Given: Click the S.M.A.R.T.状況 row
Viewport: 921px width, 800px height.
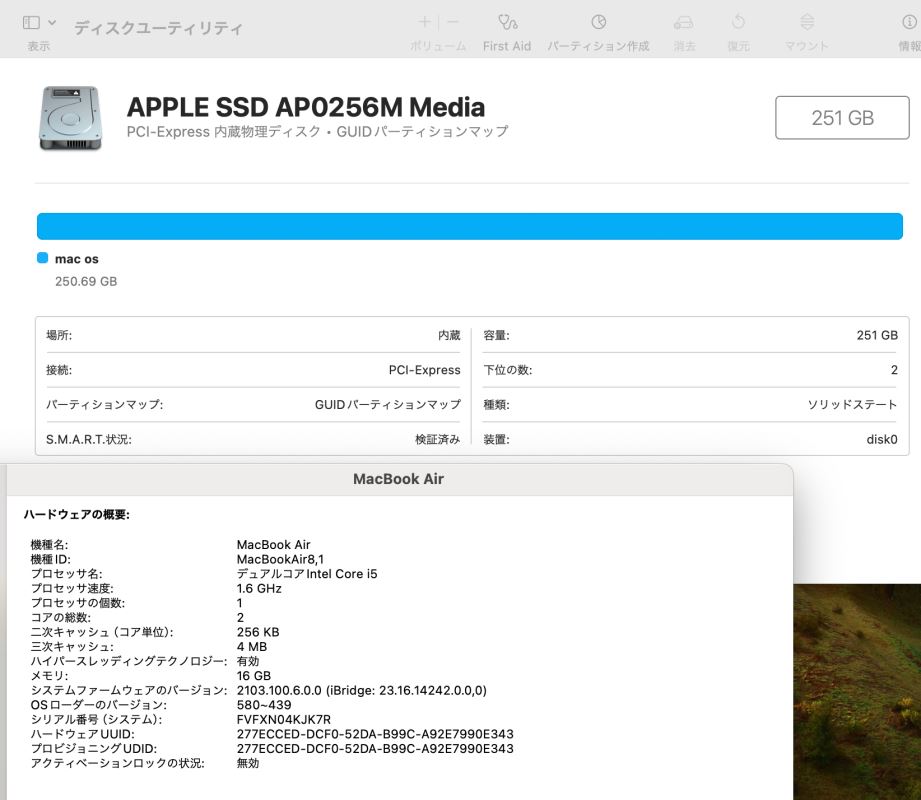Looking at the screenshot, I should 253,439.
